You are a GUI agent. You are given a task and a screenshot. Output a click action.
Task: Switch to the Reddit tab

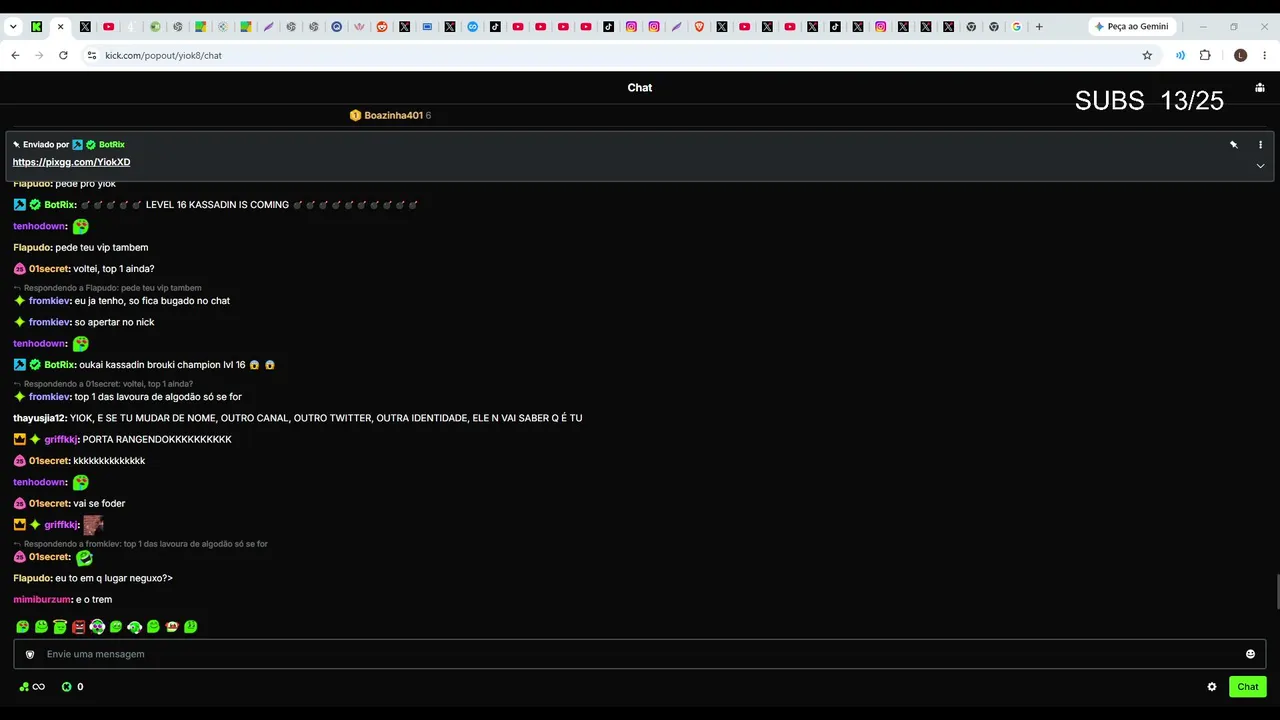pyautogui.click(x=382, y=27)
